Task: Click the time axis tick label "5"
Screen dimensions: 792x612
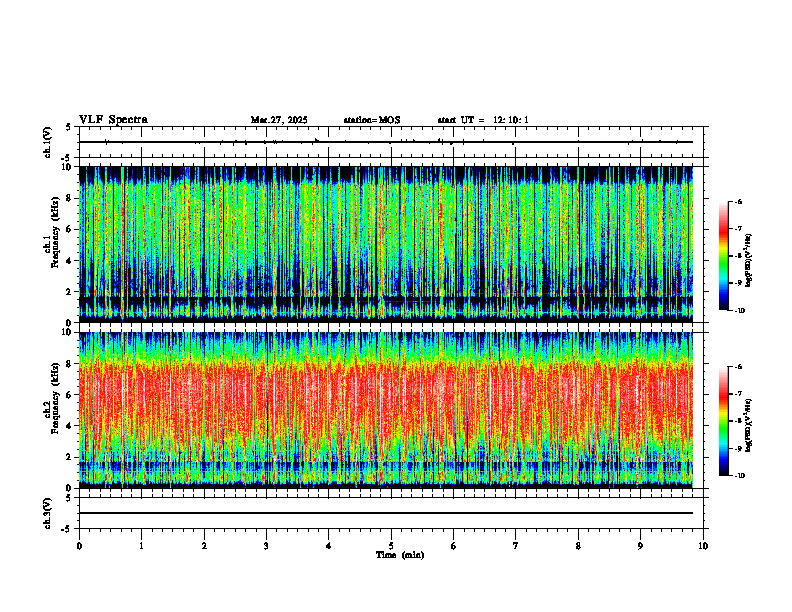Action: click(391, 546)
